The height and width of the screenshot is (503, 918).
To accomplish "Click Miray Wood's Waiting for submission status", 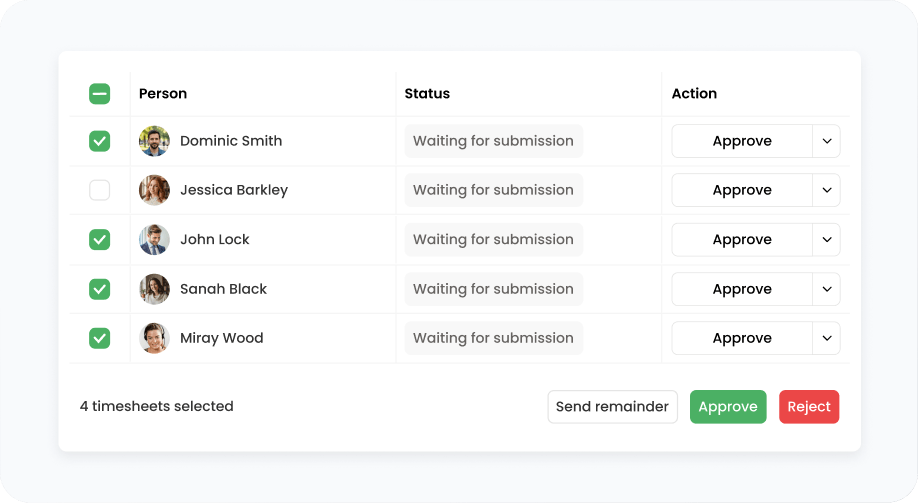I will pos(494,338).
